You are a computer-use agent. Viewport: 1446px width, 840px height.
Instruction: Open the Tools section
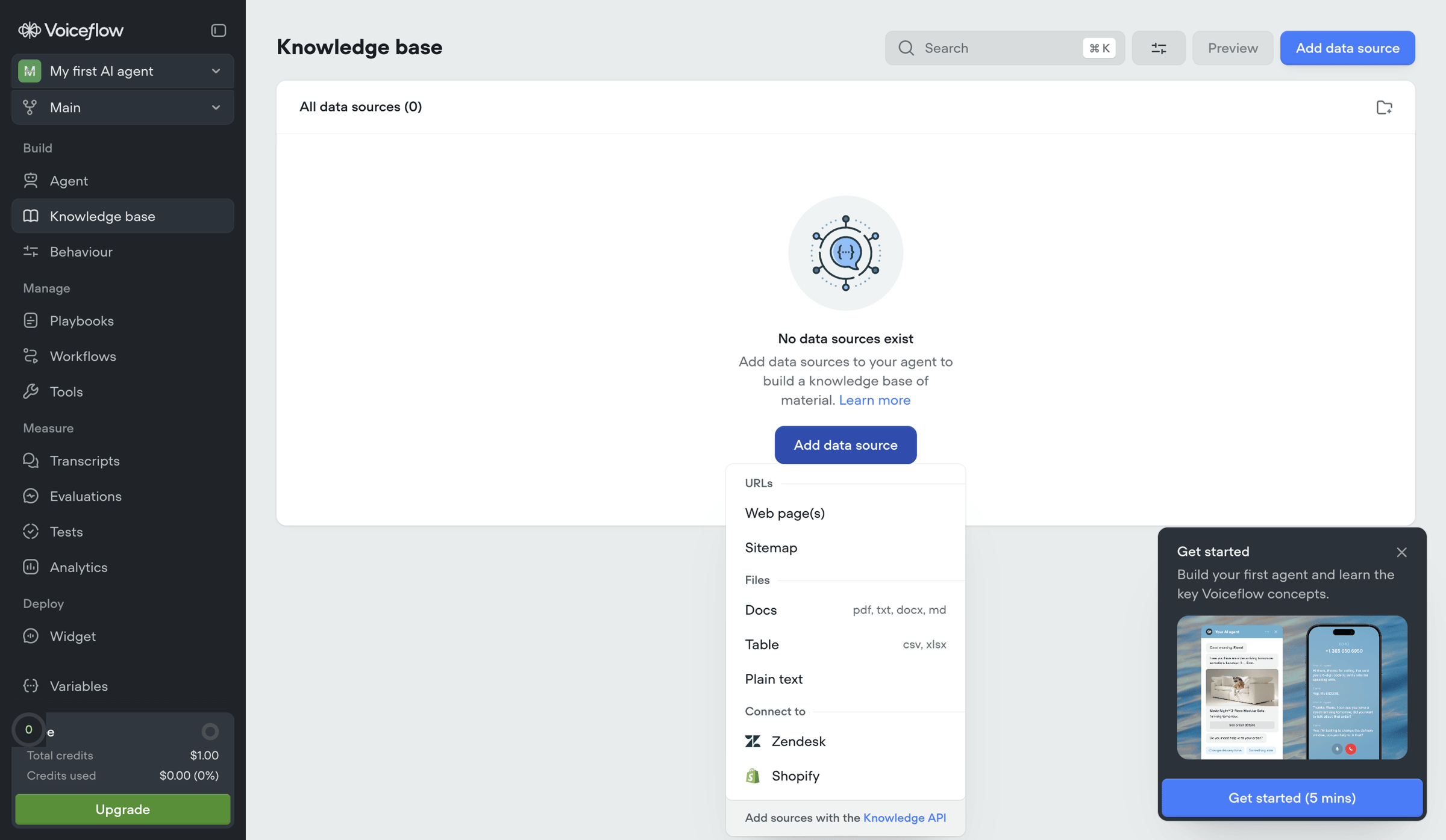click(x=122, y=391)
